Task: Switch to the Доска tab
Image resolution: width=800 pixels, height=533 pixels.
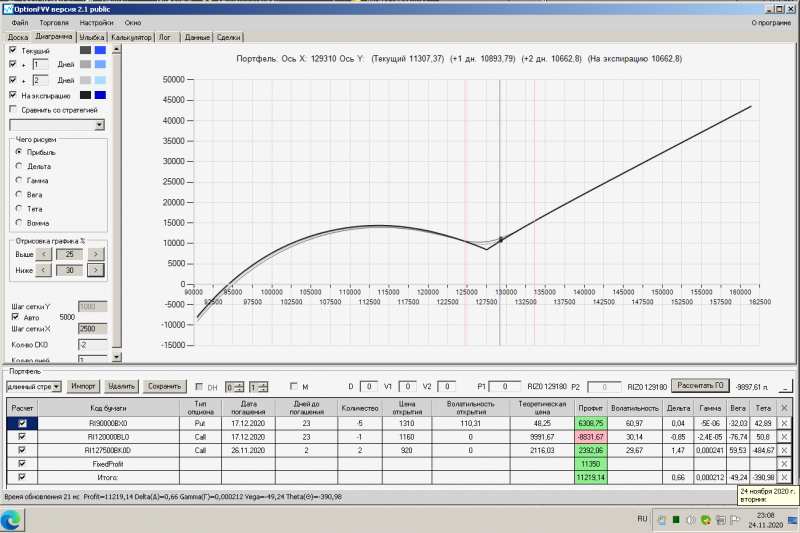Action: pyautogui.click(x=18, y=37)
